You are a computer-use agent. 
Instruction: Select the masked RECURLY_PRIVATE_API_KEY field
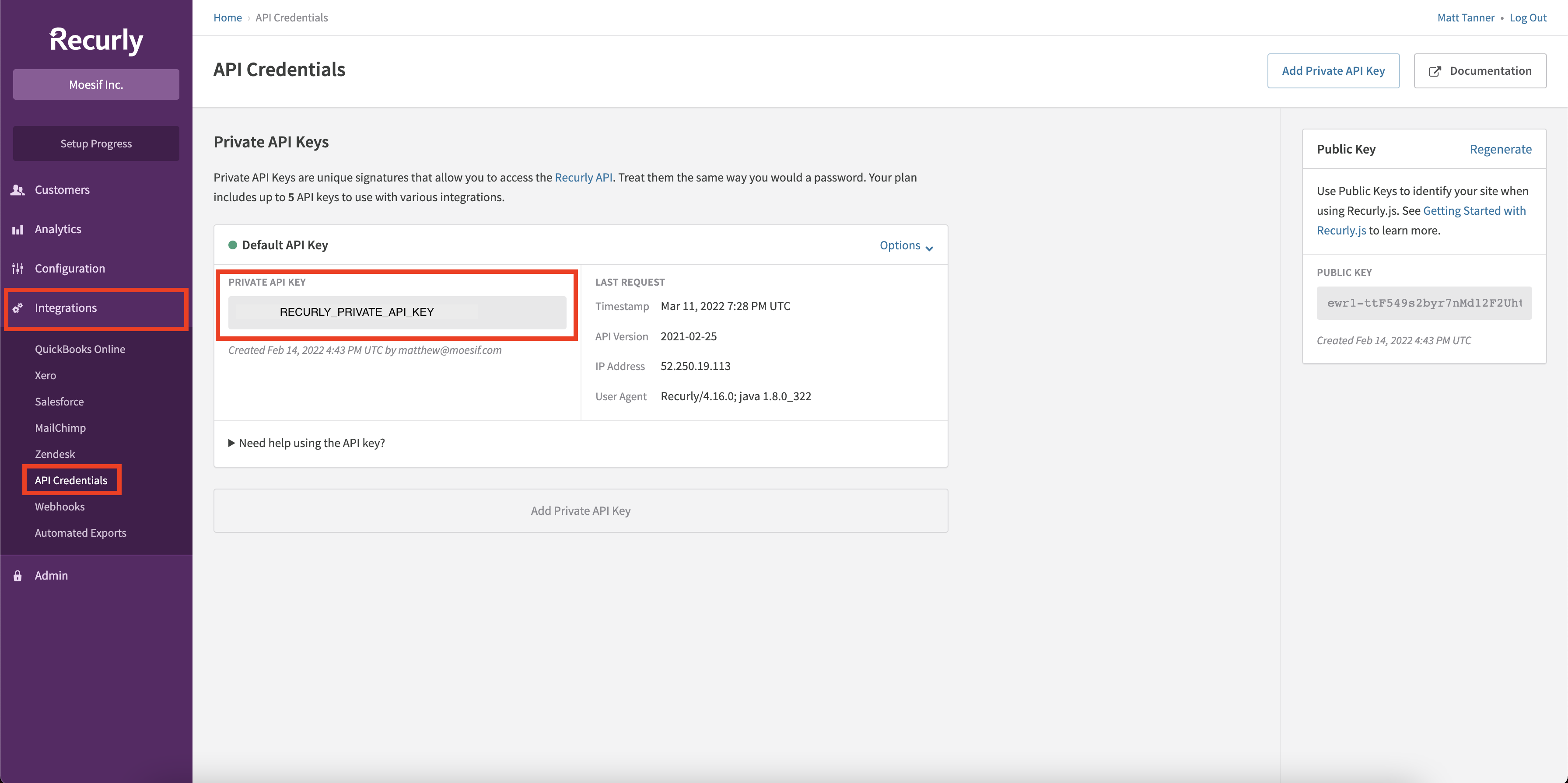397,311
